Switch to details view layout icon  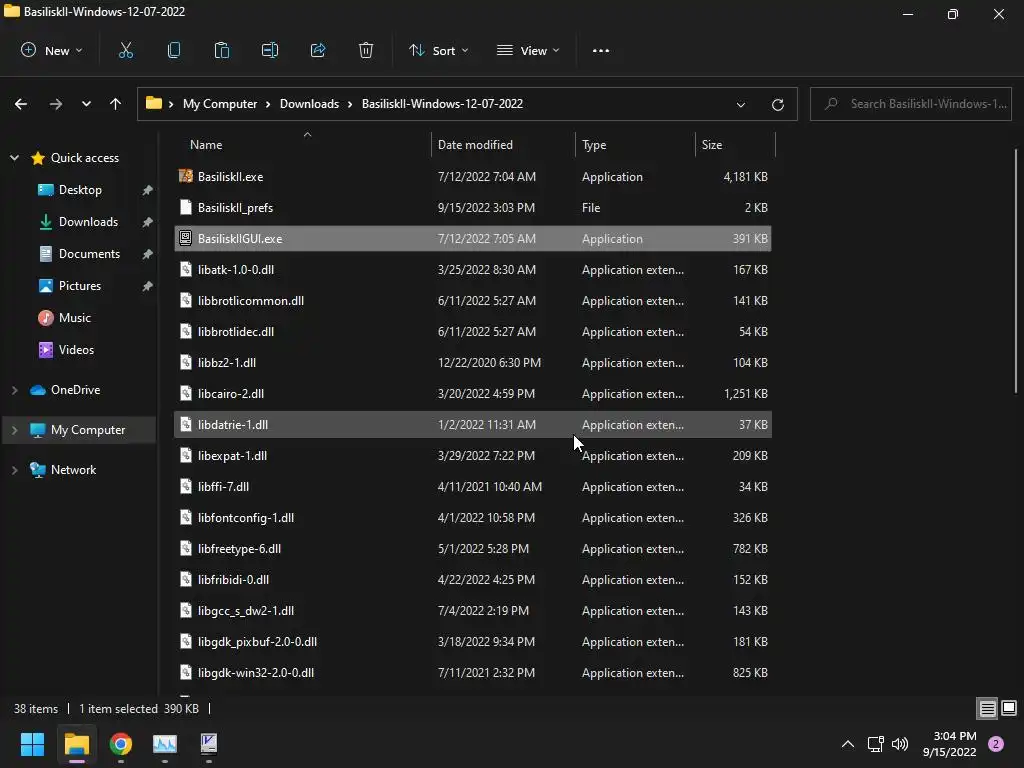pyautogui.click(x=987, y=708)
